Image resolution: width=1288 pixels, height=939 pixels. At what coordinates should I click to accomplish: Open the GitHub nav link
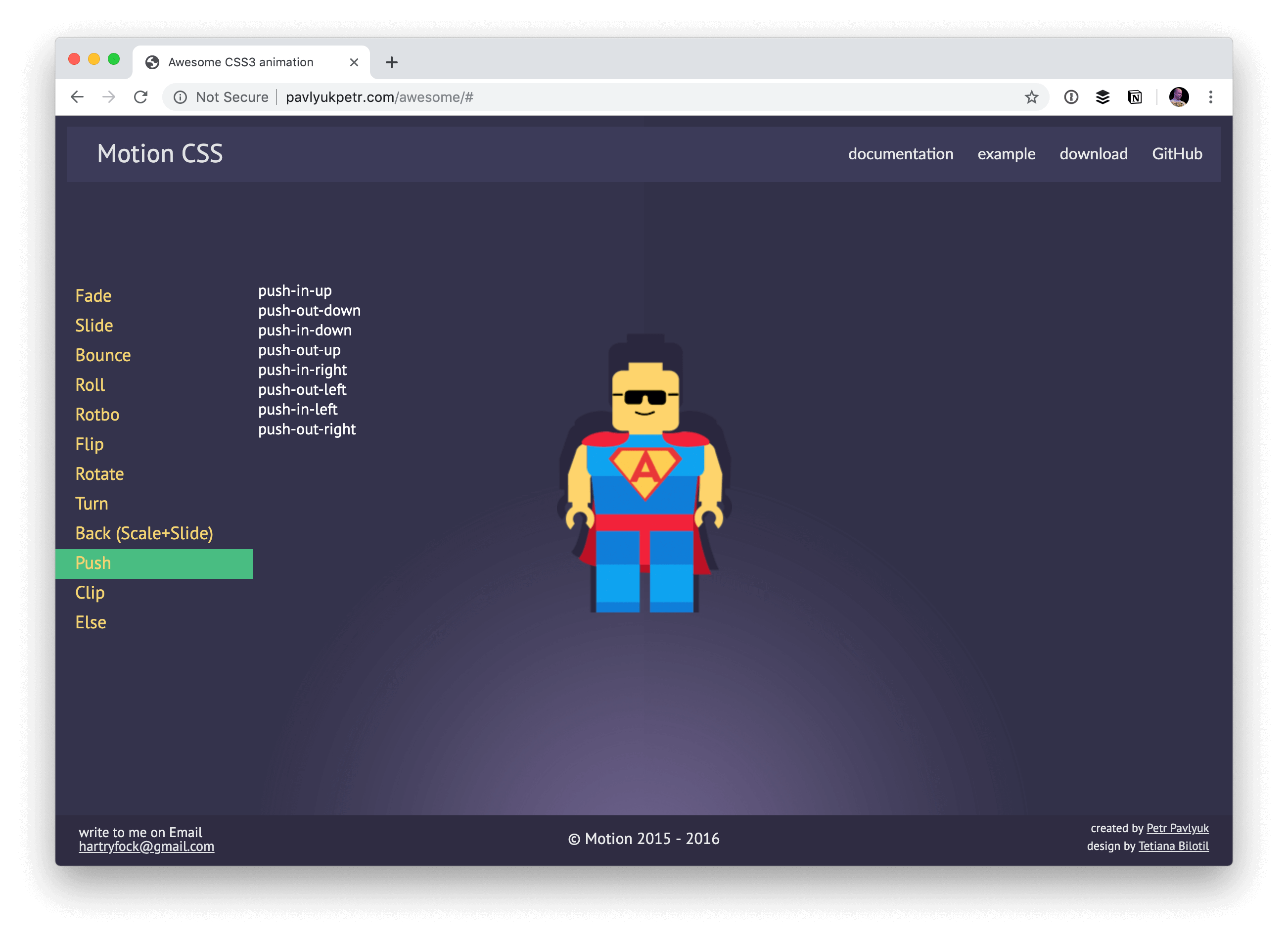click(1177, 154)
